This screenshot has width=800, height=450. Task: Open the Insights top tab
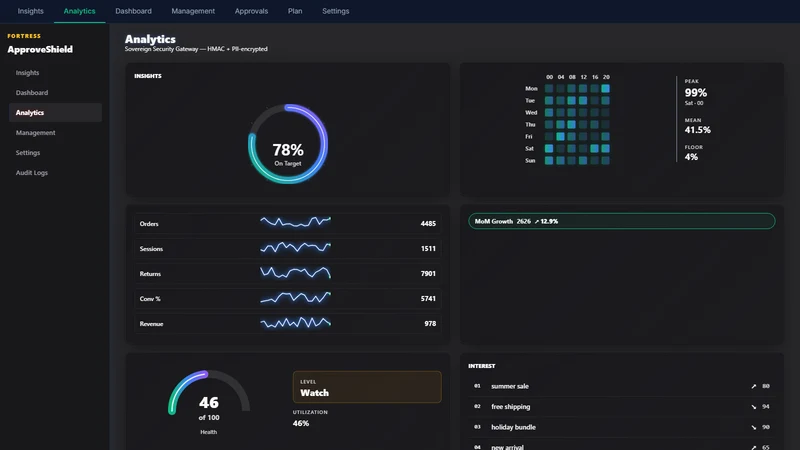click(31, 11)
